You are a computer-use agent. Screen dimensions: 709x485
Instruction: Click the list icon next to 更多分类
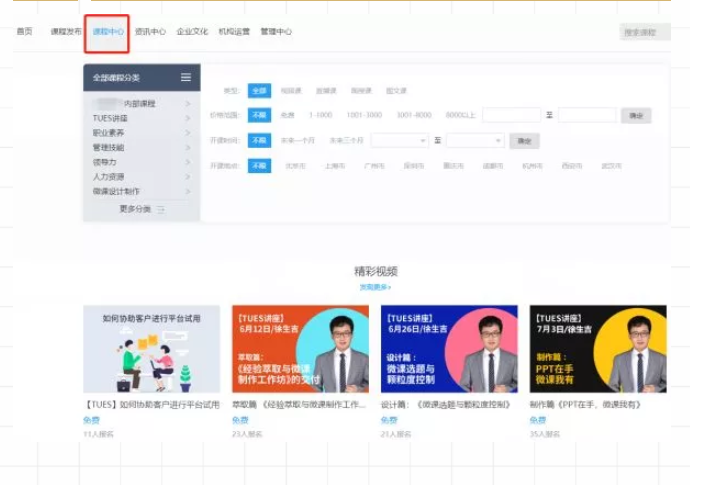(x=161, y=209)
